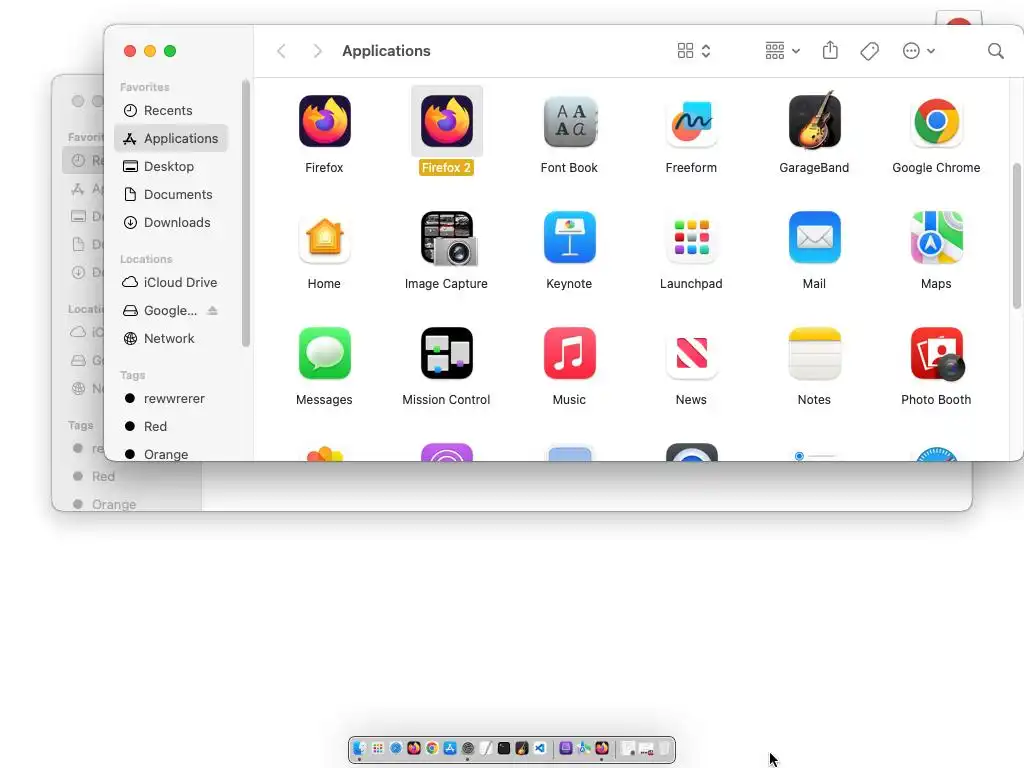The width and height of the screenshot is (1024, 768).
Task: Open Safari from the Dock
Action: click(x=396, y=748)
